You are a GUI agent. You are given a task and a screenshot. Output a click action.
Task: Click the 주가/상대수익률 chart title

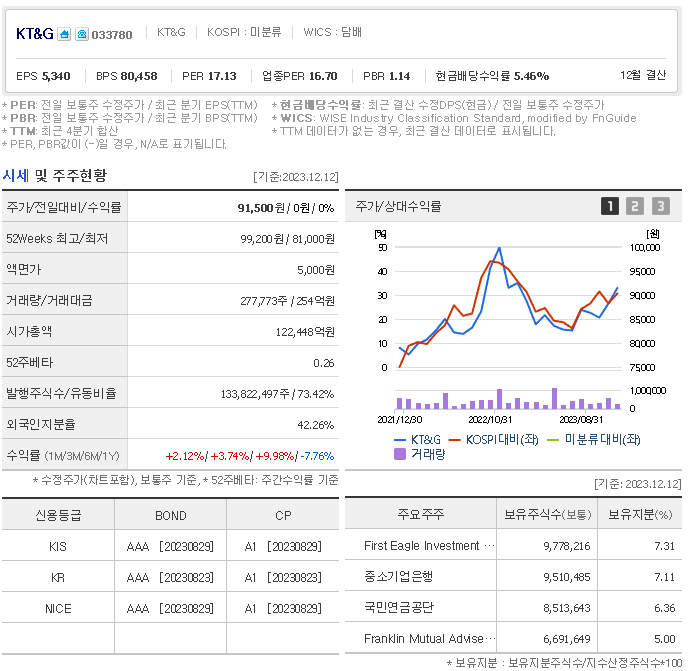(x=398, y=206)
